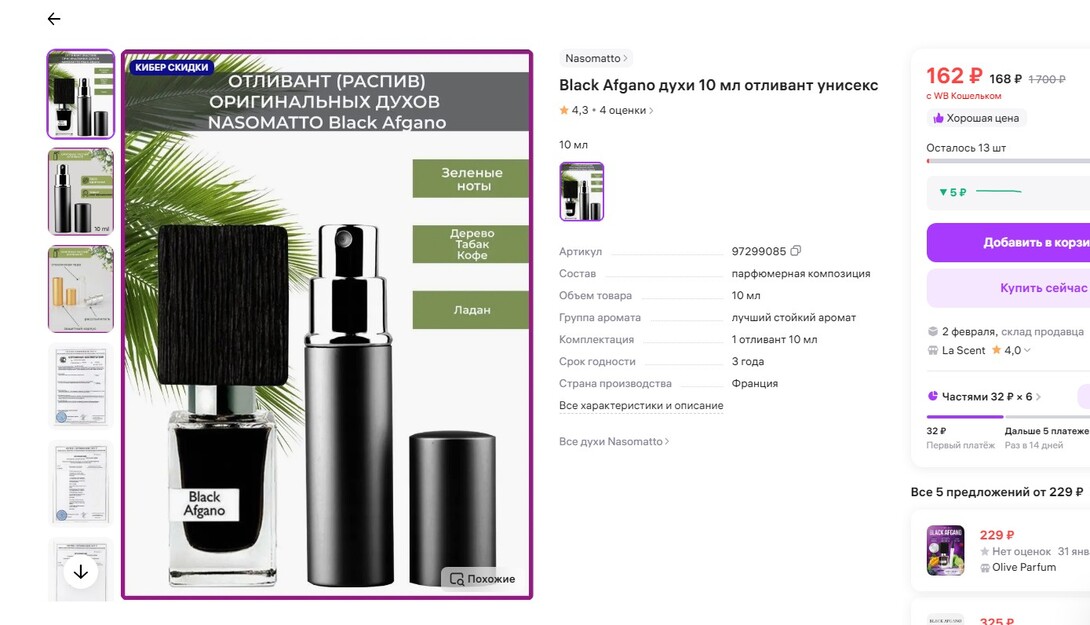1090x625 pixels.
Task: Open the gold atomizer photo thumbnail
Action: (81, 289)
